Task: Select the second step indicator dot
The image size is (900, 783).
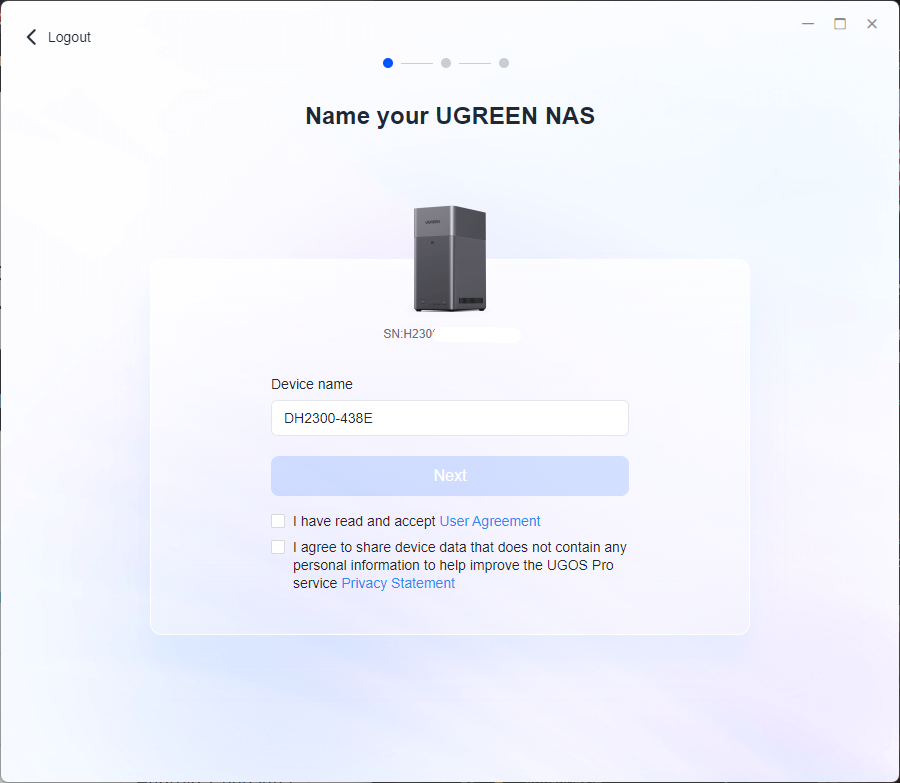Action: click(446, 63)
